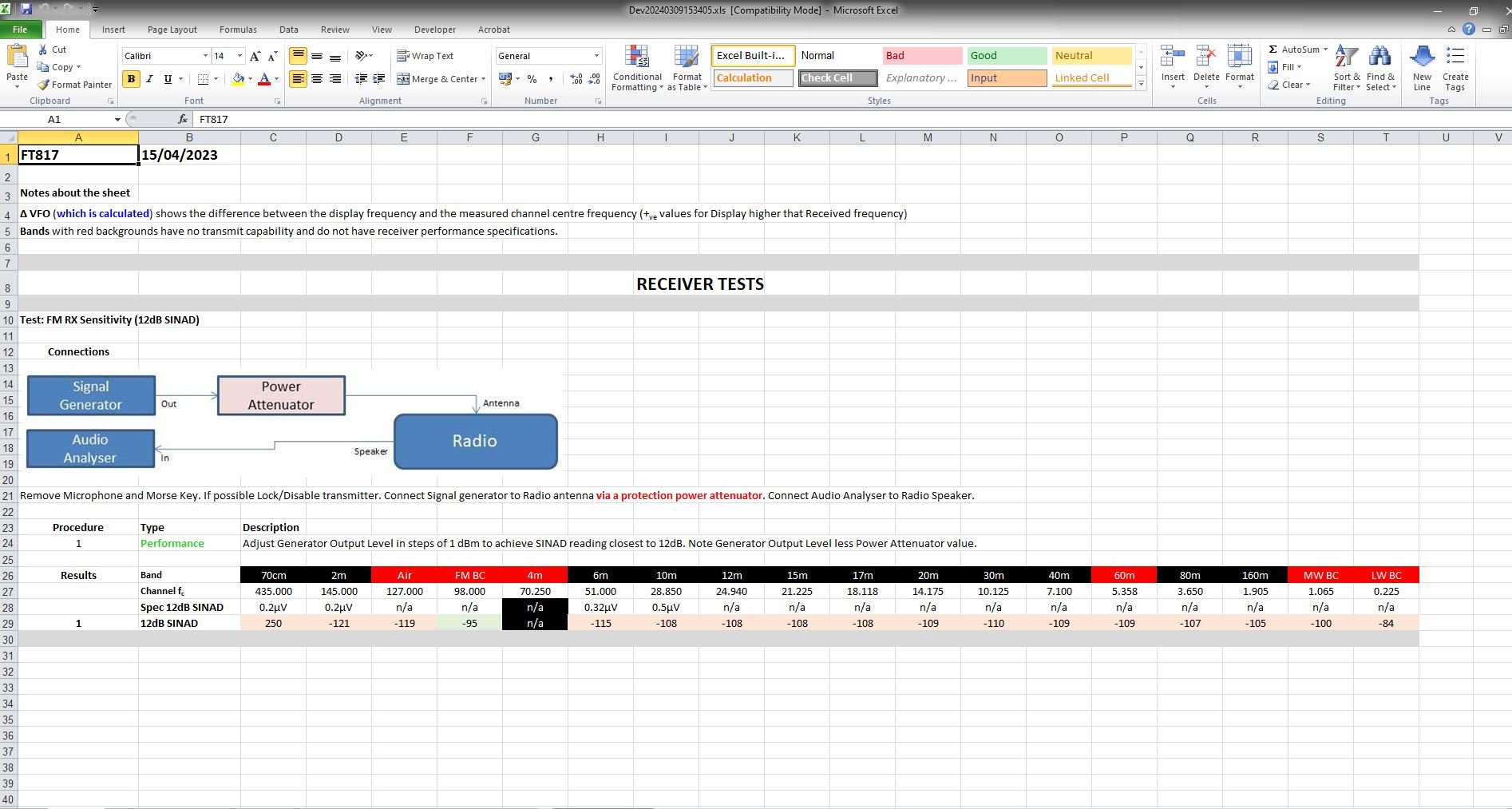Open Format as Table gallery
Screen dimensions: 1512x809
click(687, 68)
